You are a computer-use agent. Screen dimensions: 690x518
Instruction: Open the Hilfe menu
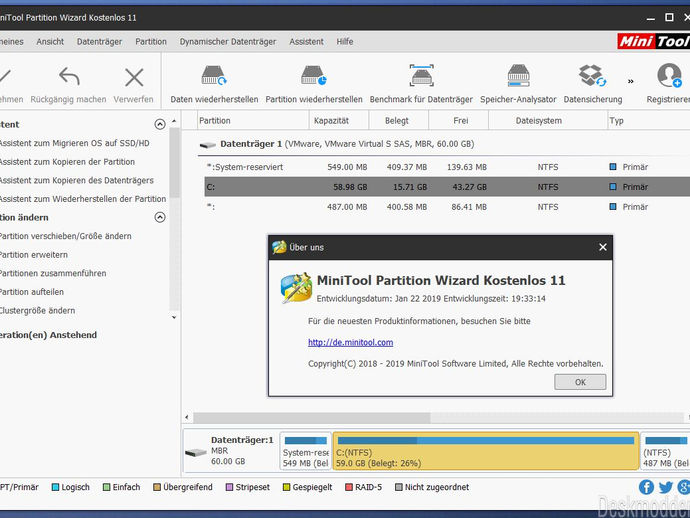[345, 41]
